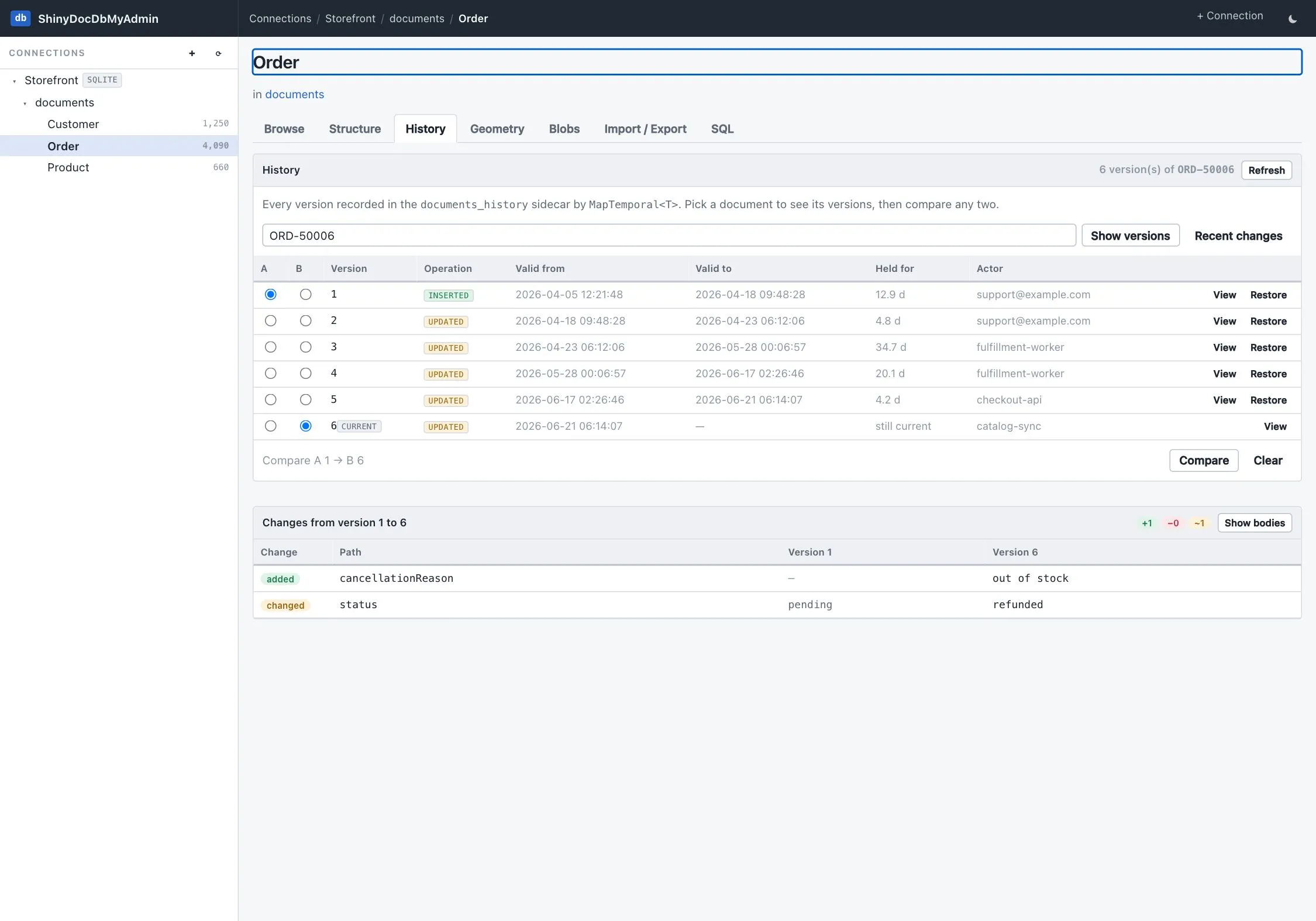Go to Storefront breadcrumb
Screen dimensions: 1316x921
pos(350,18)
